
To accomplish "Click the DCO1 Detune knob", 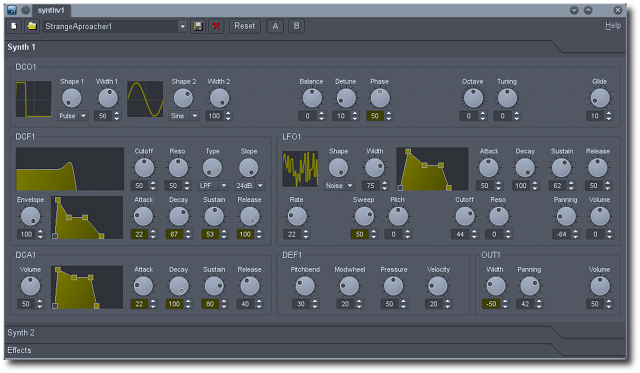I will pos(346,98).
